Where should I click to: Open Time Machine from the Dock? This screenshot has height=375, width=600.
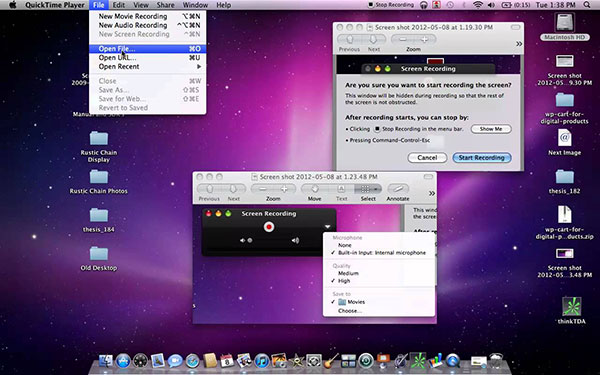point(366,360)
